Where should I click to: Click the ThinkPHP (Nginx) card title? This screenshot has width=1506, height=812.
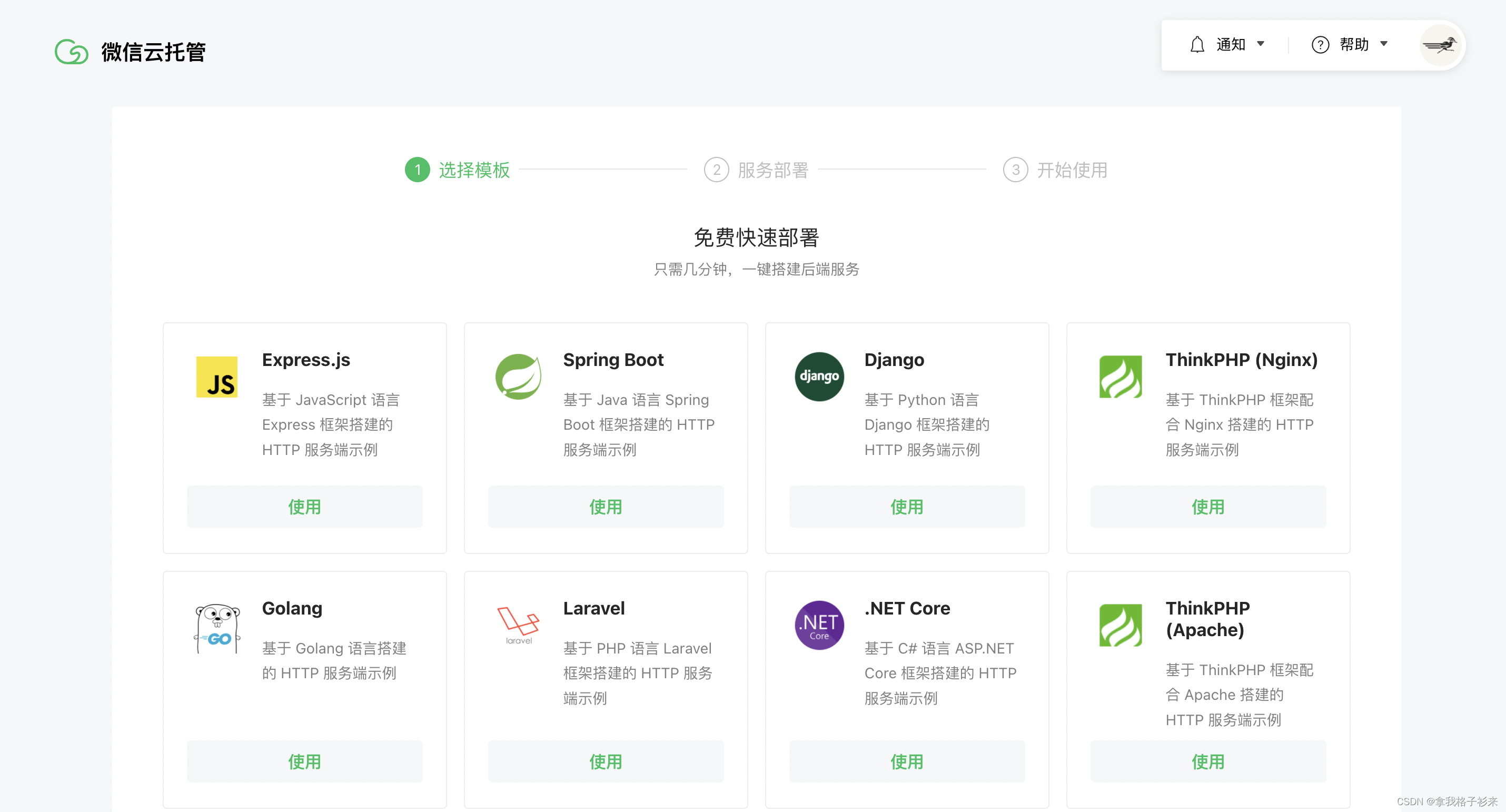coord(1241,360)
